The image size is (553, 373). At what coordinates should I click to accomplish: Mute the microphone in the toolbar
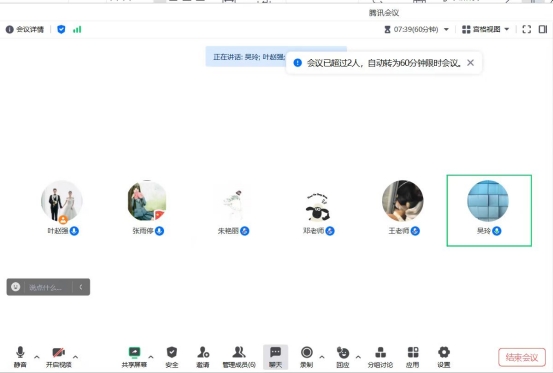(x=20, y=357)
